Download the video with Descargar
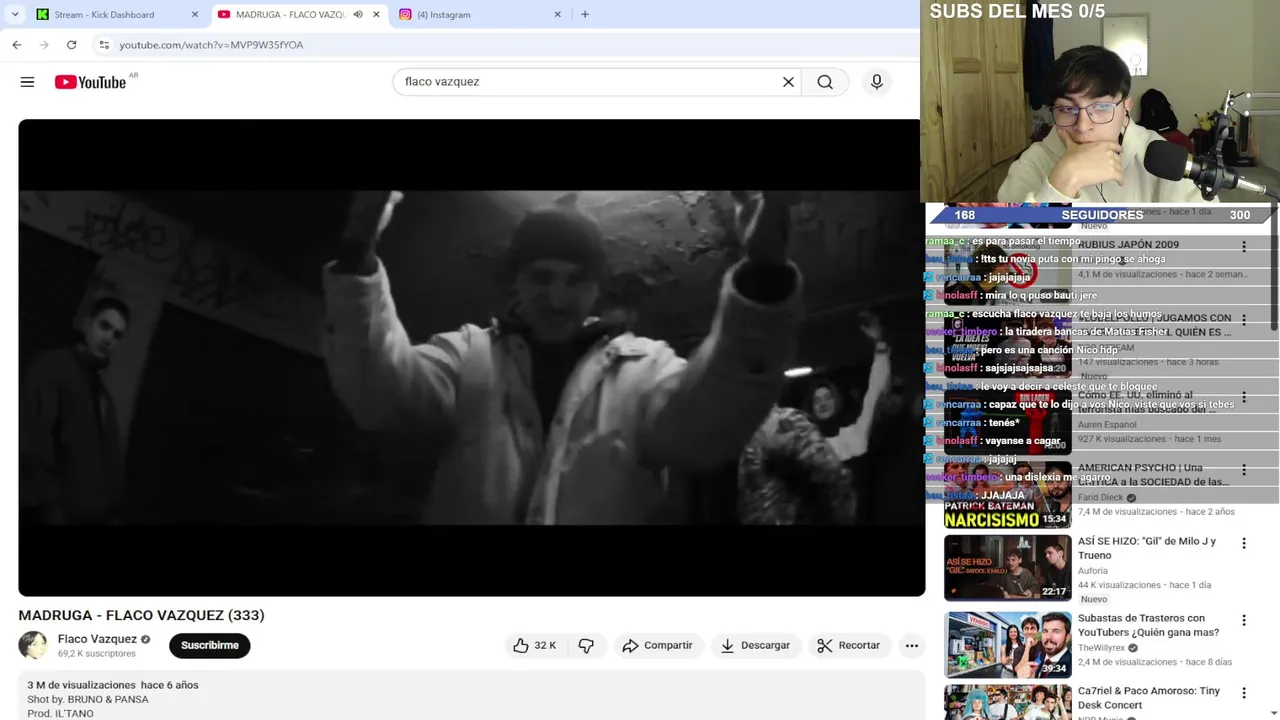 [x=755, y=646]
